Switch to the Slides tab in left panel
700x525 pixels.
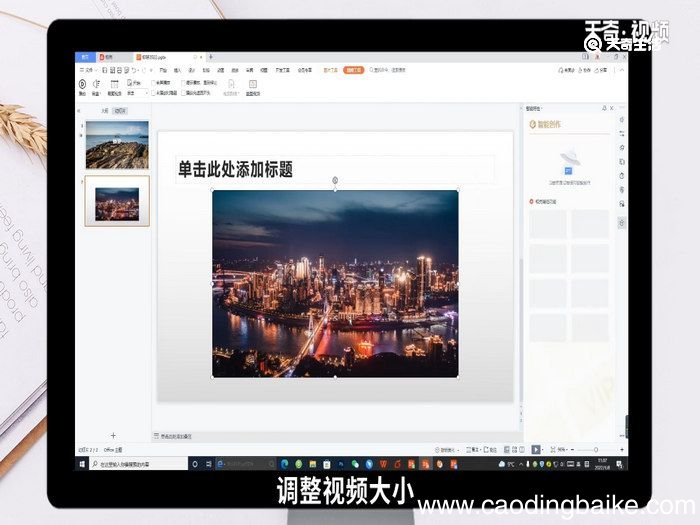click(120, 110)
